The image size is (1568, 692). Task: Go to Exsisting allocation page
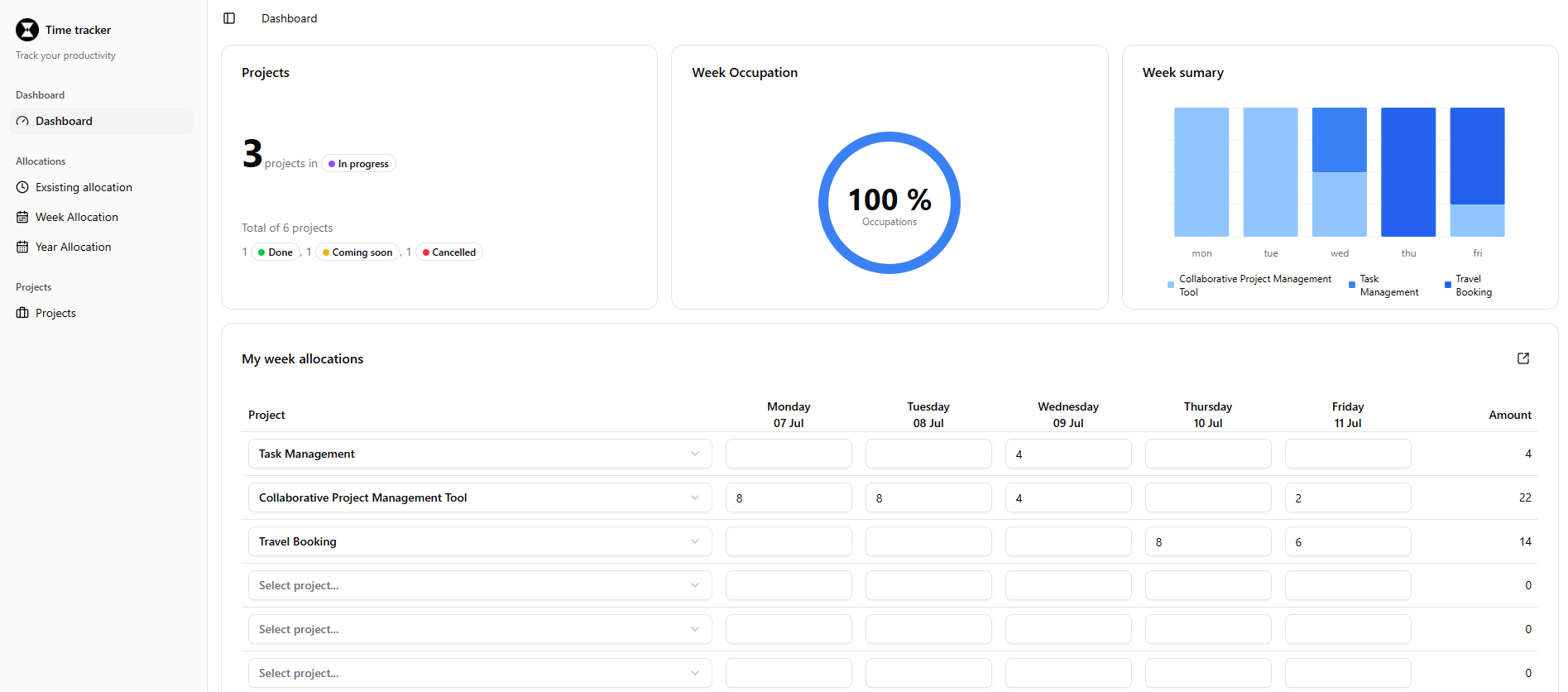pos(101,187)
